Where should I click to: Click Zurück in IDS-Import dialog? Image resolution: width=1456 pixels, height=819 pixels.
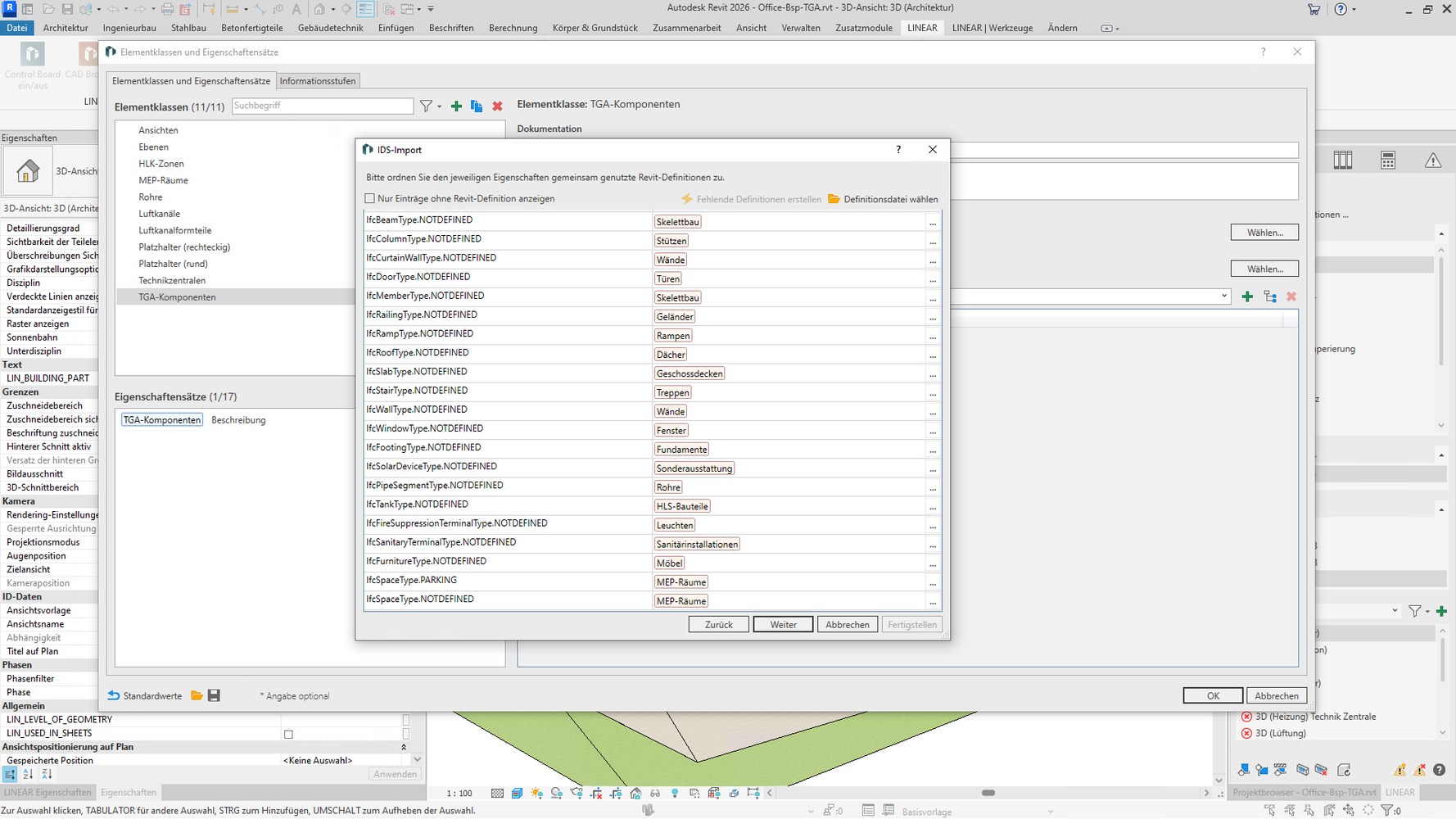[x=719, y=624]
